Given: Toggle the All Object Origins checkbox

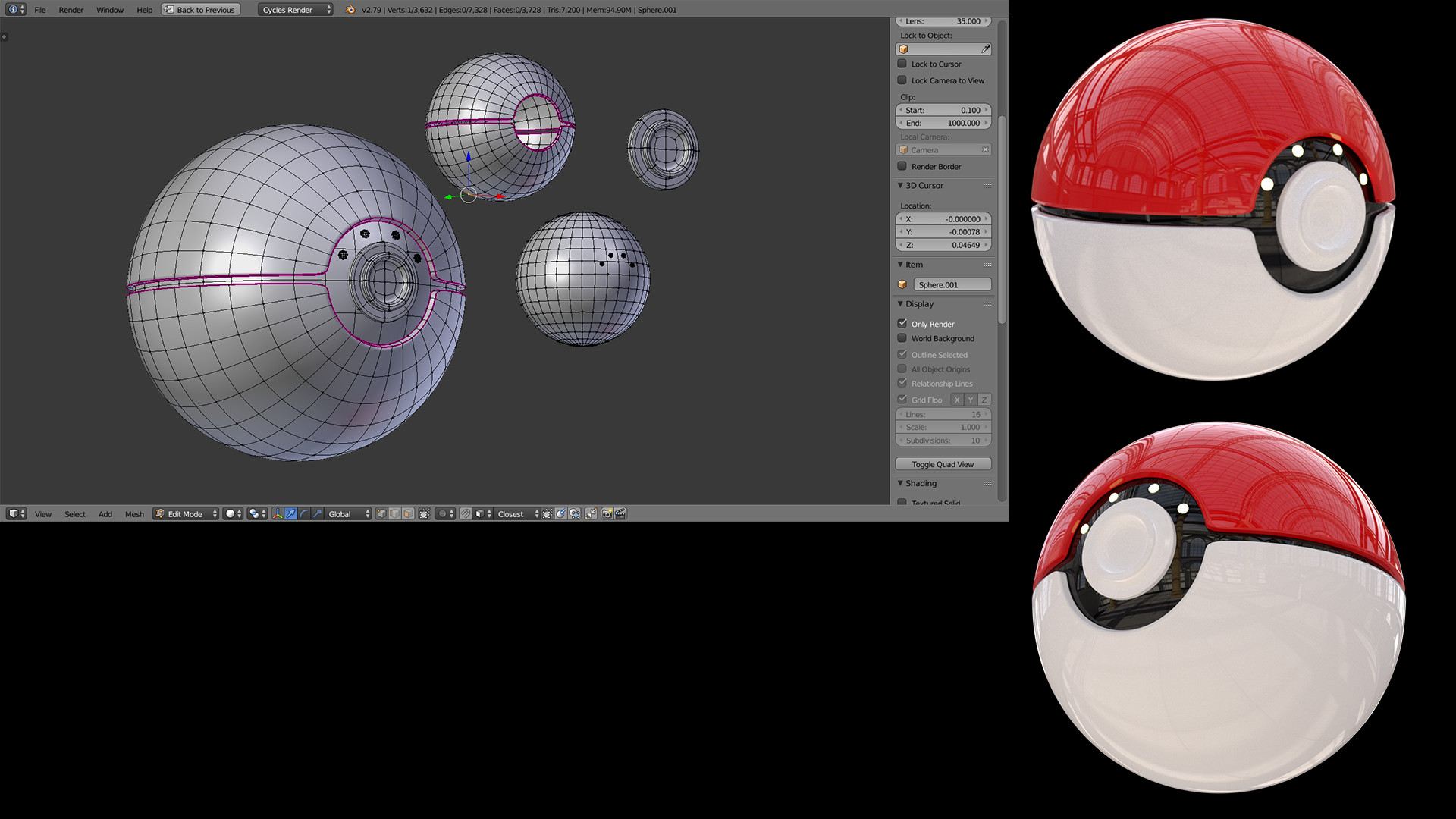Looking at the screenshot, I should coord(902,369).
